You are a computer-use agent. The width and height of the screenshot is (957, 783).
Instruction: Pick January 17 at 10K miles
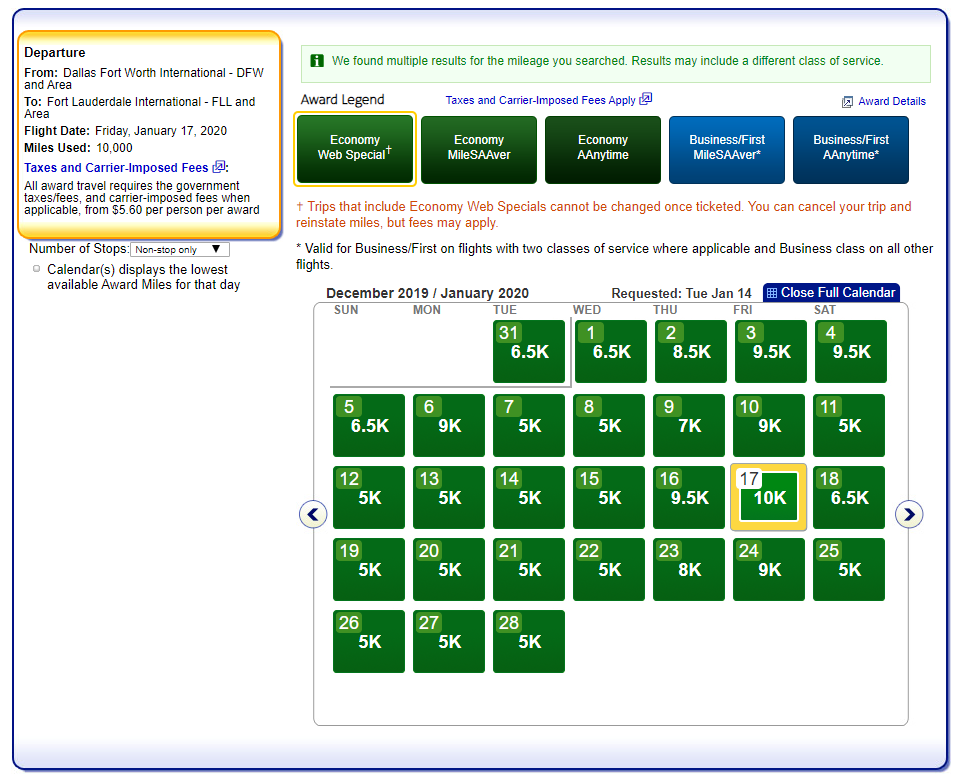pyautogui.click(x=769, y=498)
